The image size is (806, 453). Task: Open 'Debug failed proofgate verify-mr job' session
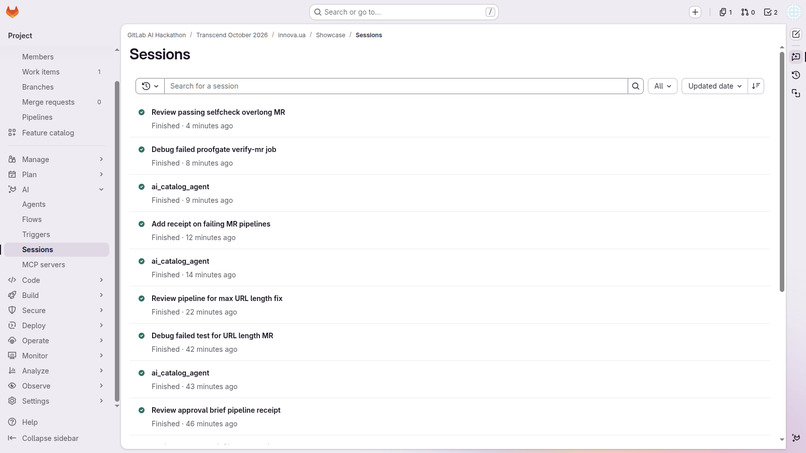[213, 149]
